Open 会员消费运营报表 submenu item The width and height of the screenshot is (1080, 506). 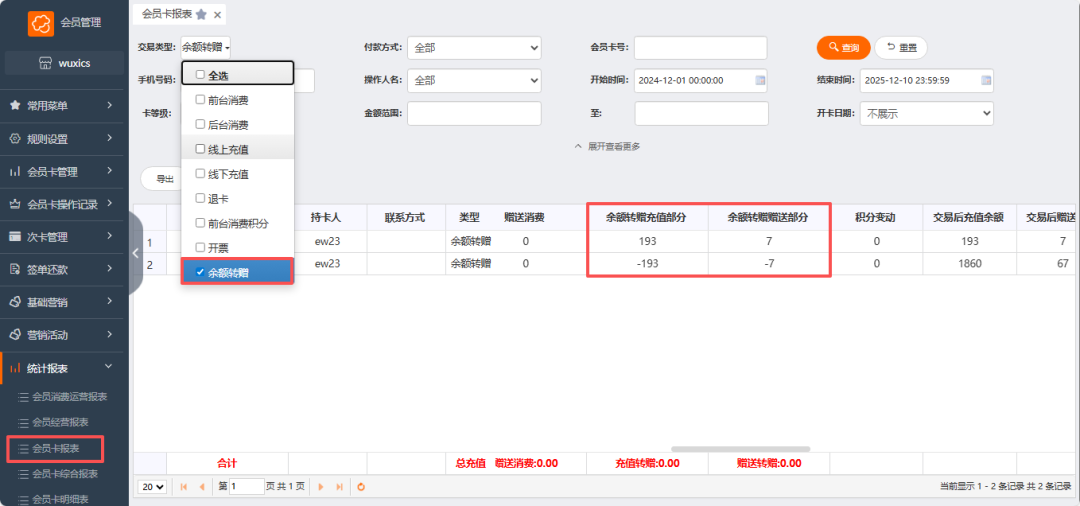click(x=70, y=397)
